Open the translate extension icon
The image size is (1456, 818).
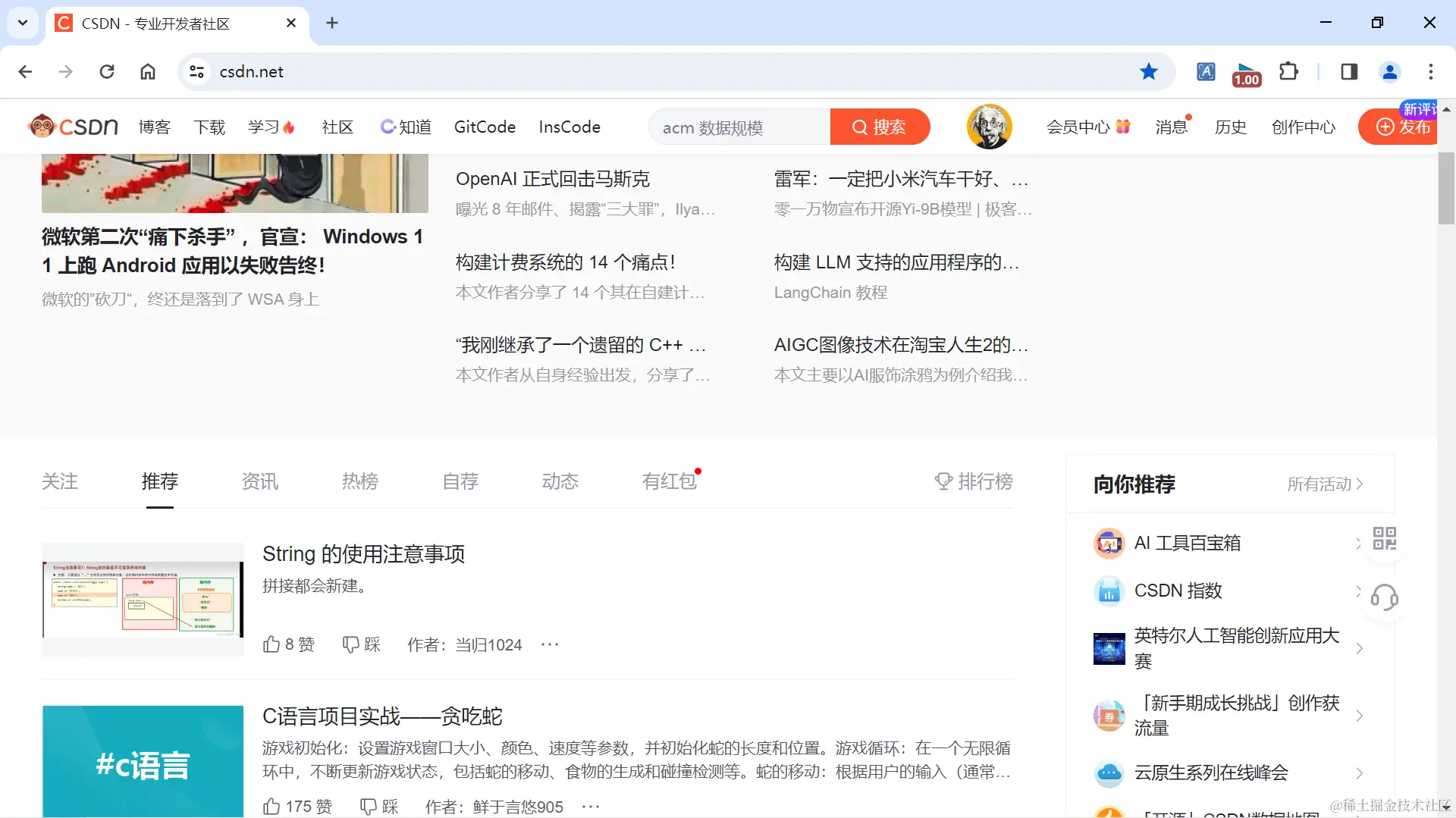pos(1206,71)
